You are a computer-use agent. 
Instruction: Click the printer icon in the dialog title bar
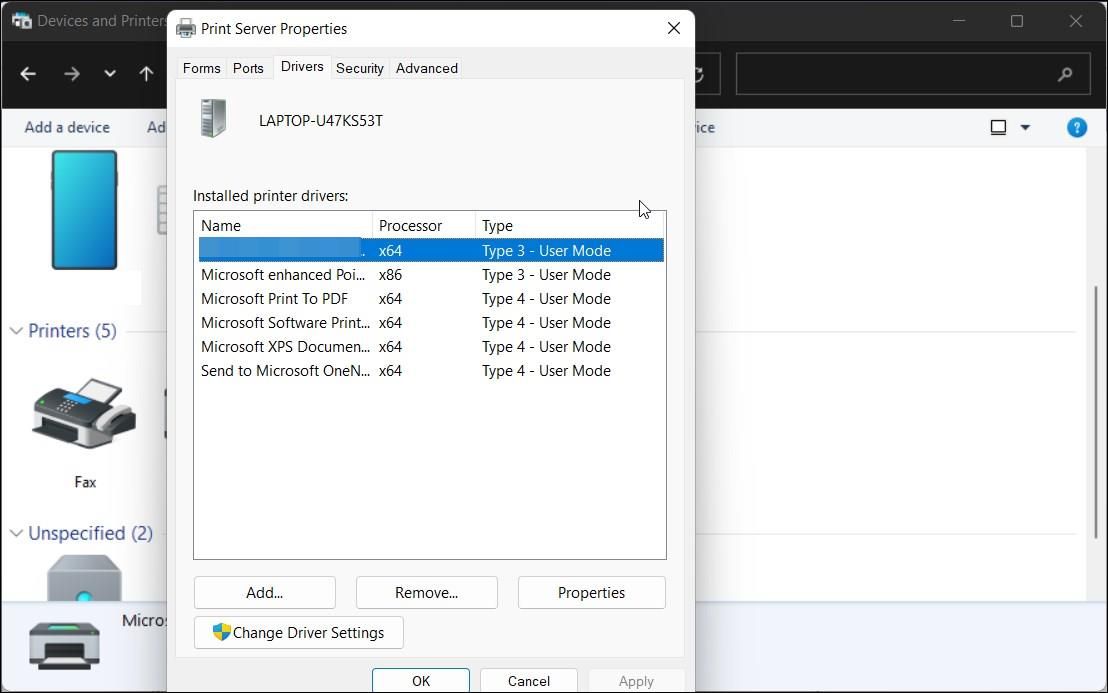click(x=184, y=28)
